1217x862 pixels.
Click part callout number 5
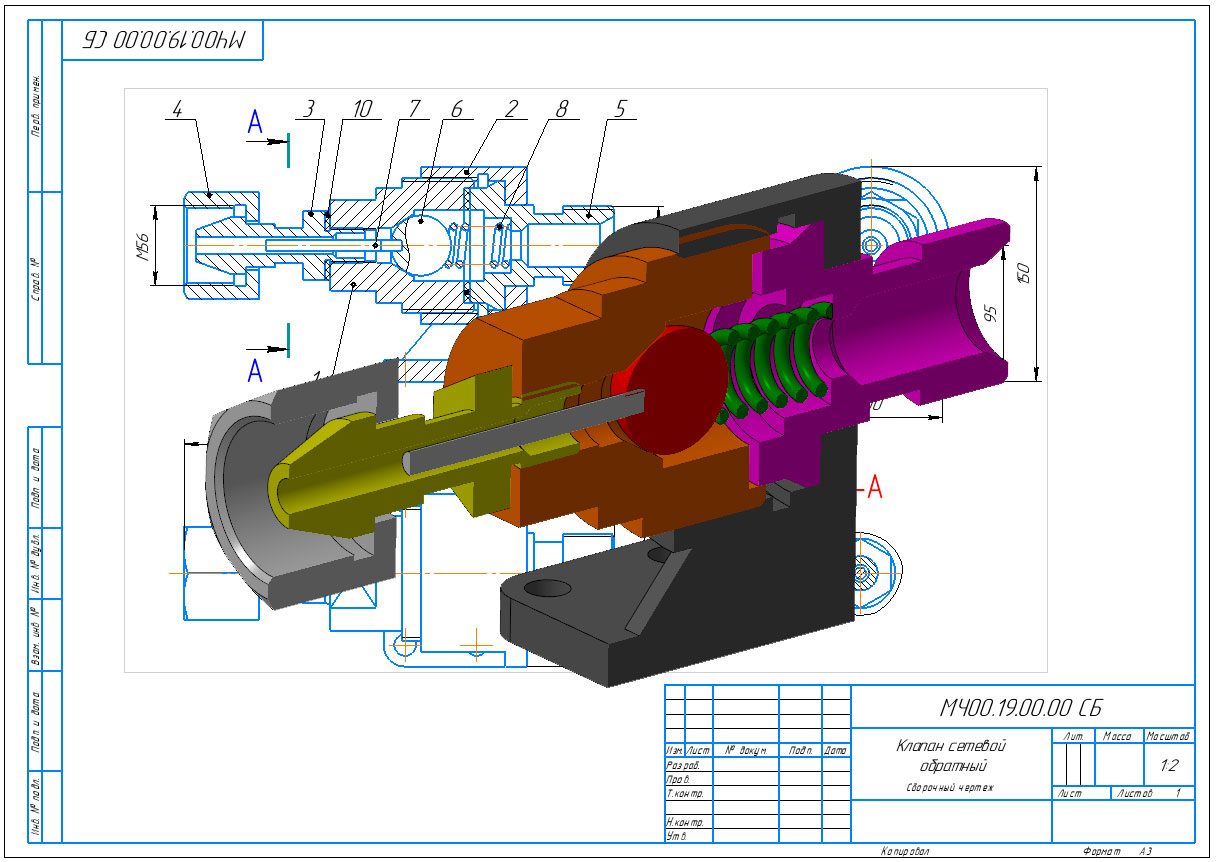coord(620,110)
